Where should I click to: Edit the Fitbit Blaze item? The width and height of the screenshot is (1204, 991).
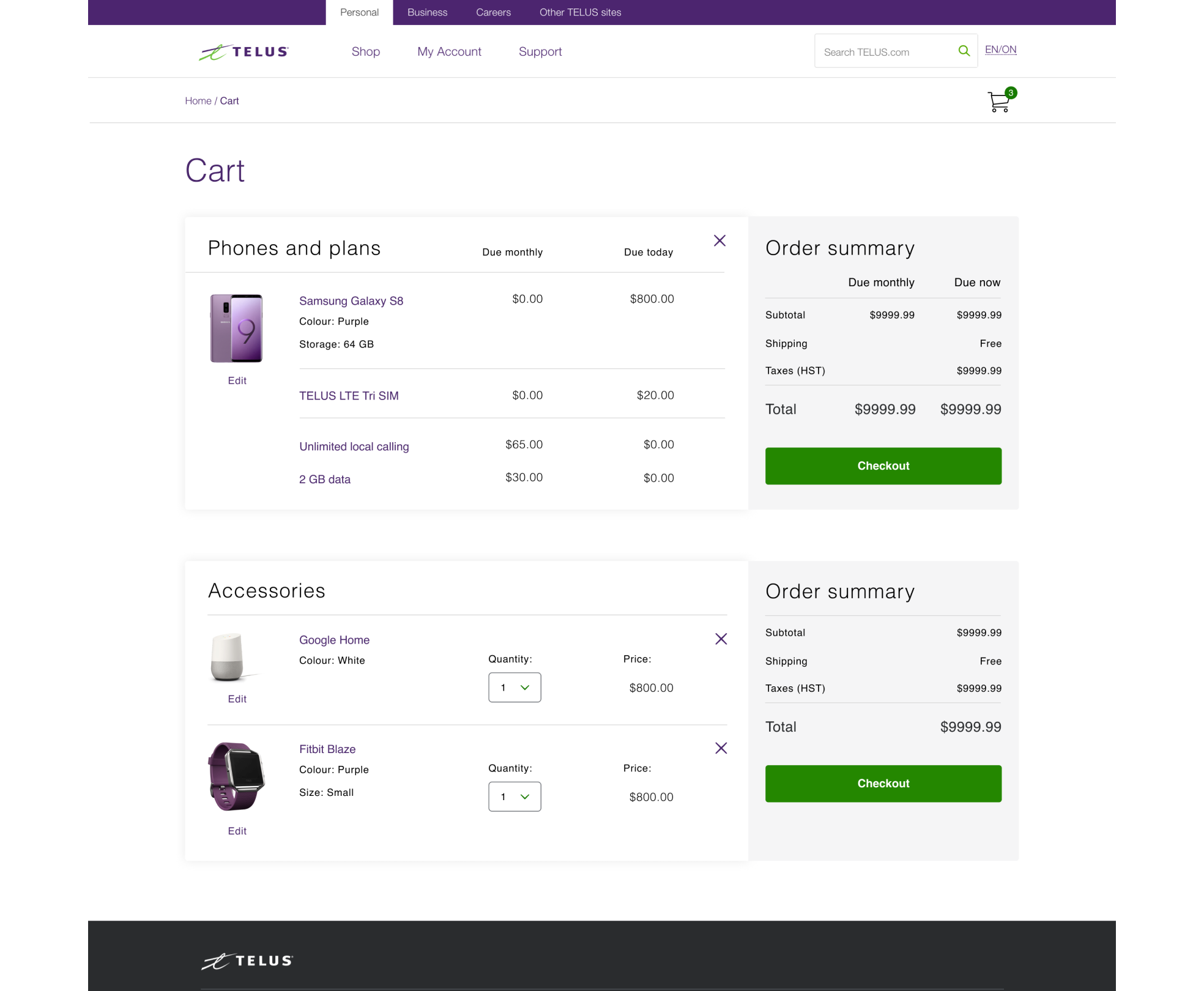(237, 831)
